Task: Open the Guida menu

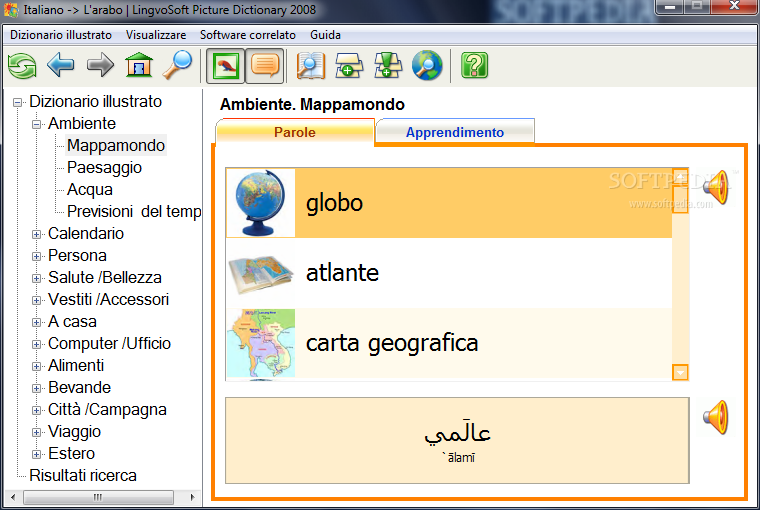Action: 325,35
